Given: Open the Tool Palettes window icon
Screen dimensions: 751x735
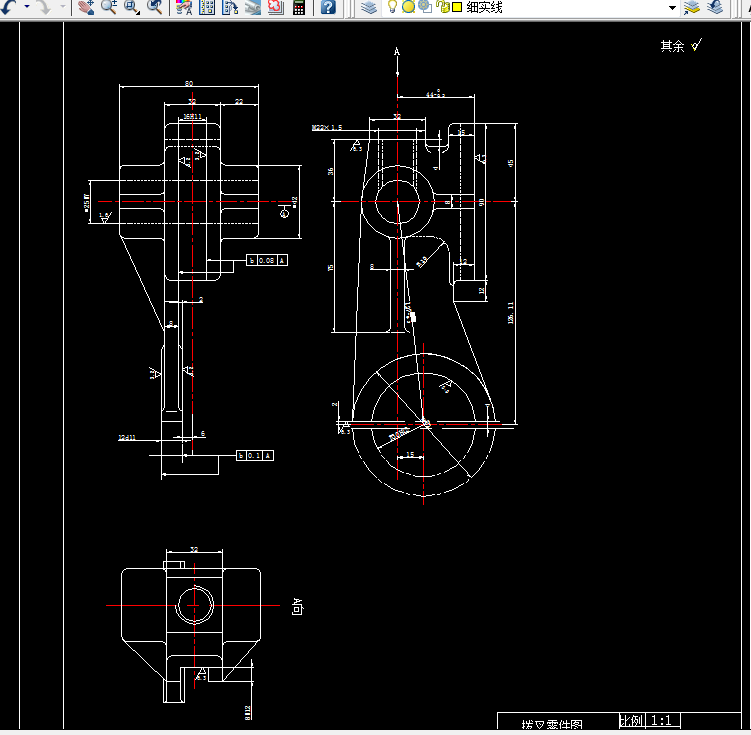Looking at the screenshot, I should point(230,7).
